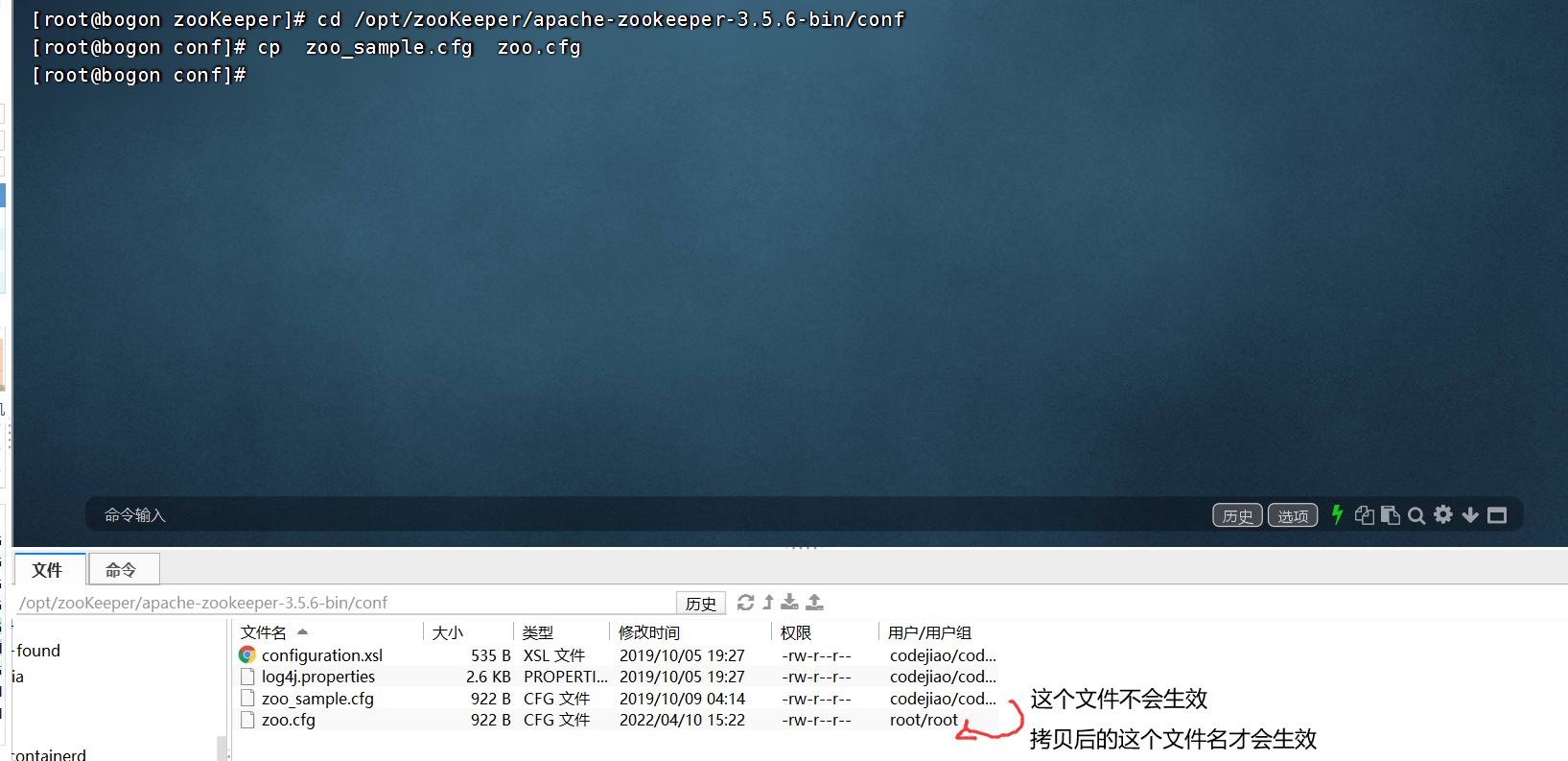
Task: Select the log4j.properties file name
Action: click(318, 677)
